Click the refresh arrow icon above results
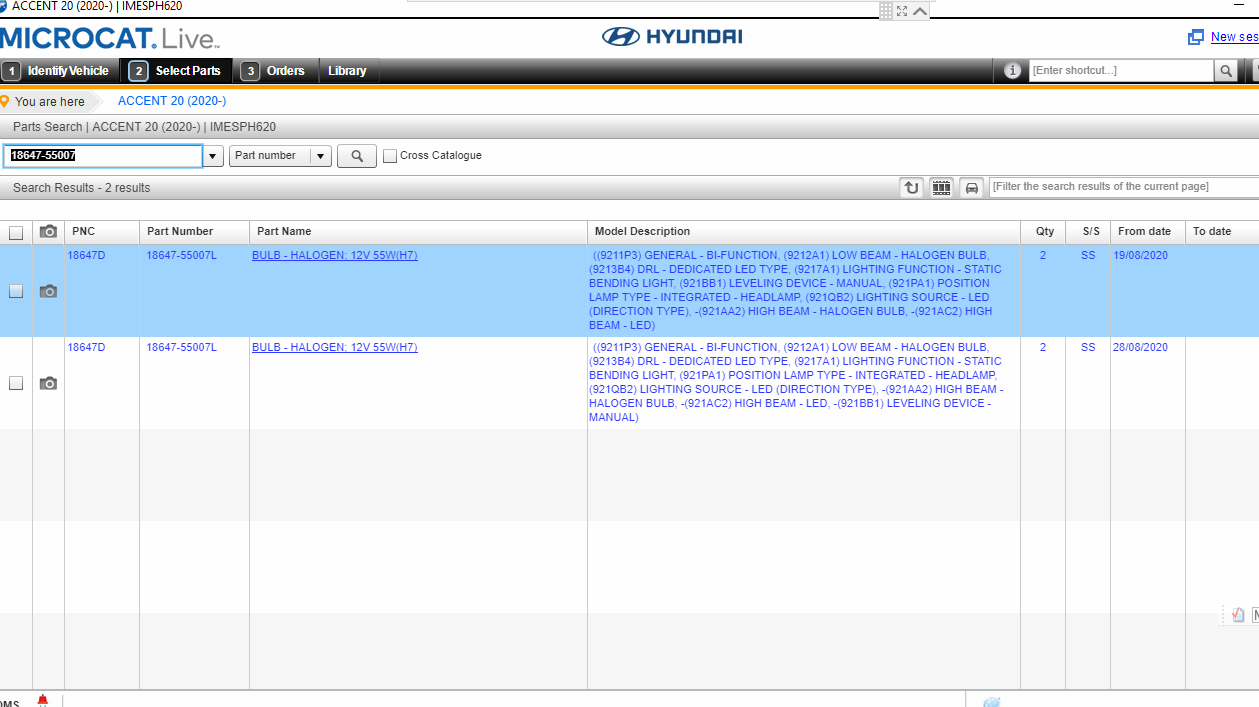 pos(911,187)
